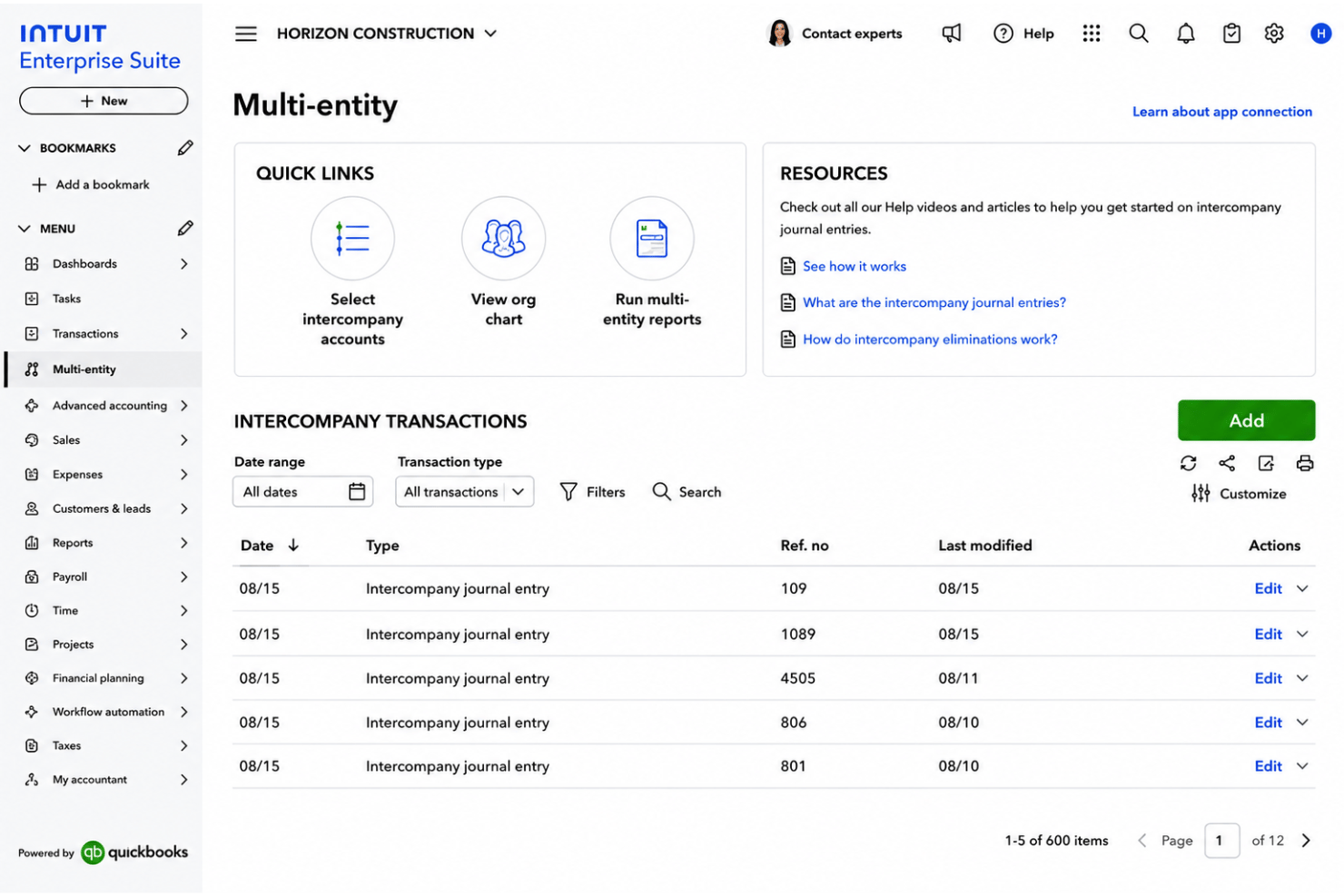Expand Transactions submenu
Viewport: 1344px width, 896px height.
[x=184, y=334]
